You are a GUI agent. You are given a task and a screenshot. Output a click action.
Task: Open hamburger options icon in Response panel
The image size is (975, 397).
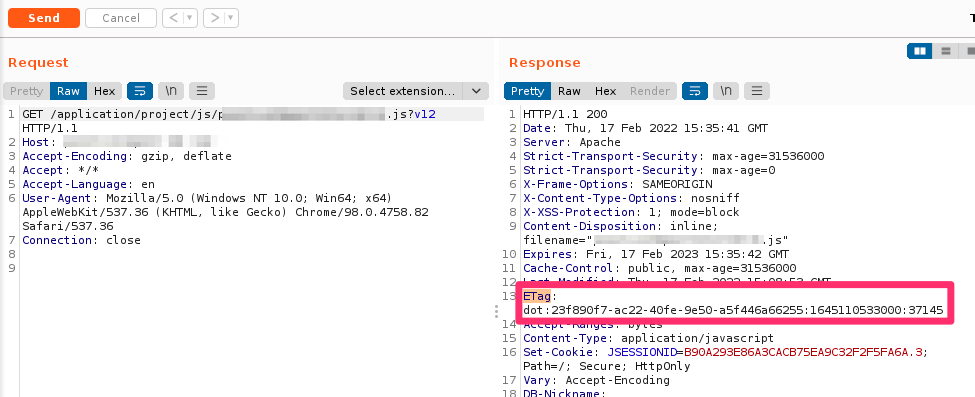pyautogui.click(x=757, y=91)
